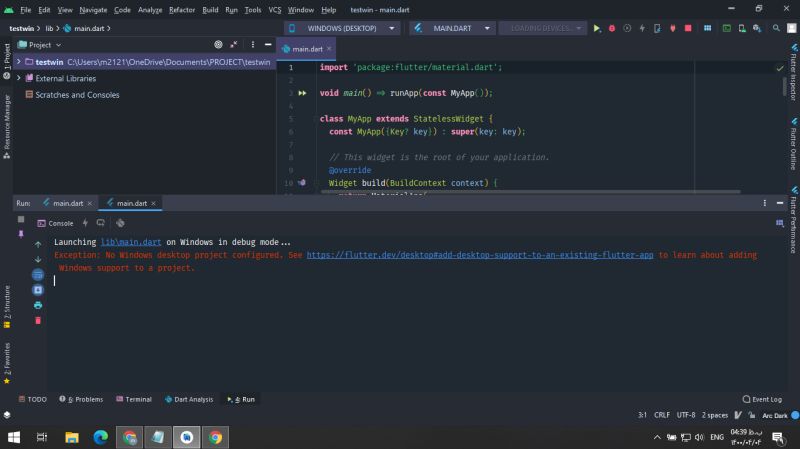Pin the Run tab with purple pin icon

point(21,234)
